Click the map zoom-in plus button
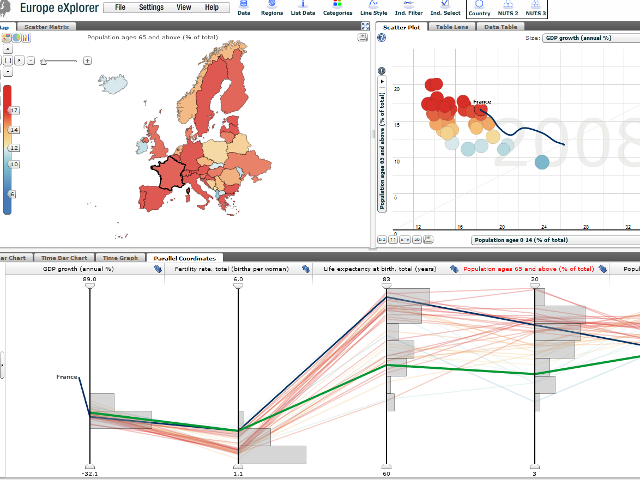Viewport: 640px width, 480px height. (87, 61)
